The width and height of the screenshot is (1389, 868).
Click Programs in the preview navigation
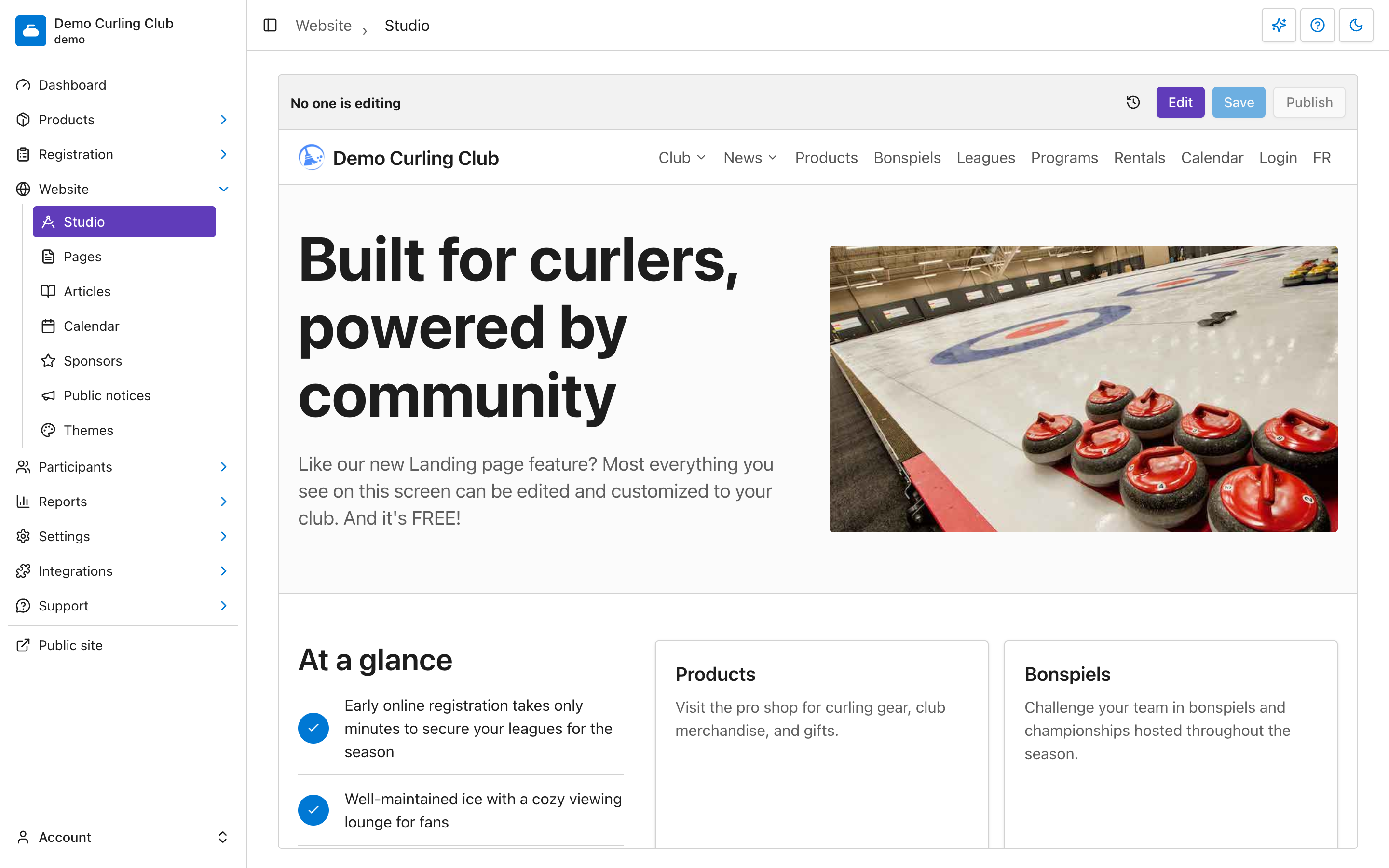coord(1064,158)
